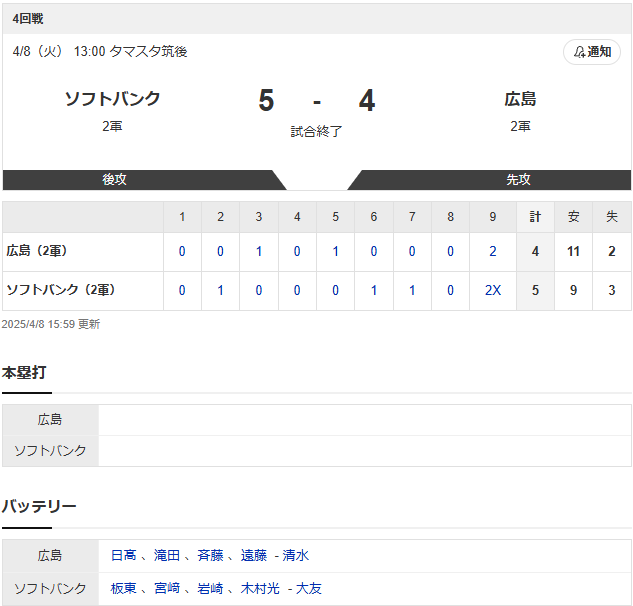633x606 pixels.
Task: Click 広島 errors value 2 in 失 column
Action: 612,252
